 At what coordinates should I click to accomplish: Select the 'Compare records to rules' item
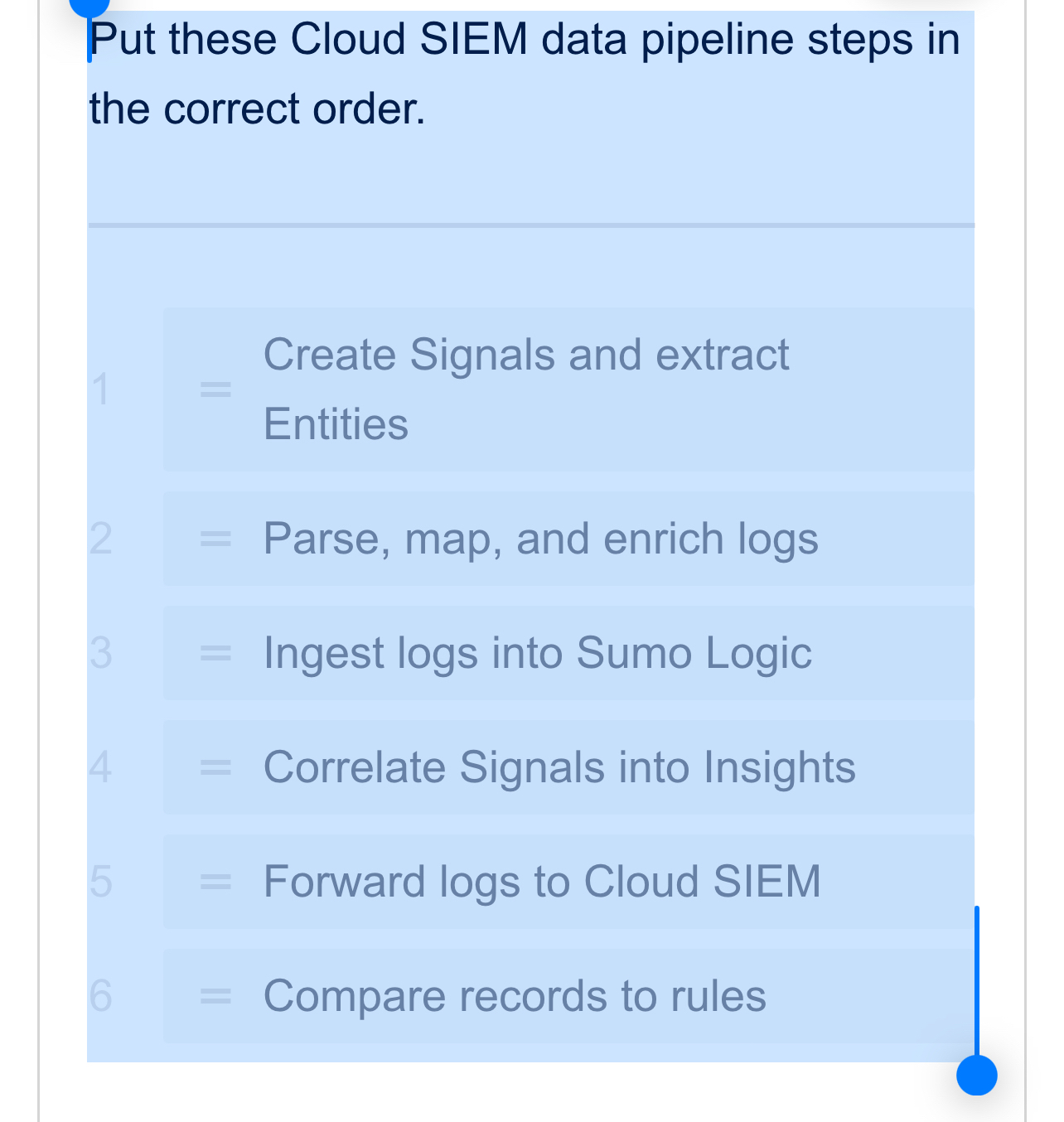tap(515, 994)
